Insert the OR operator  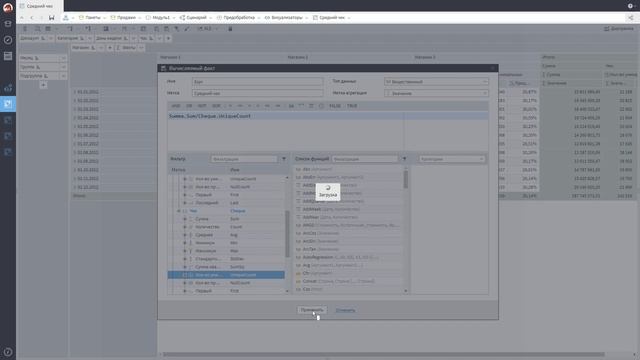pos(189,106)
